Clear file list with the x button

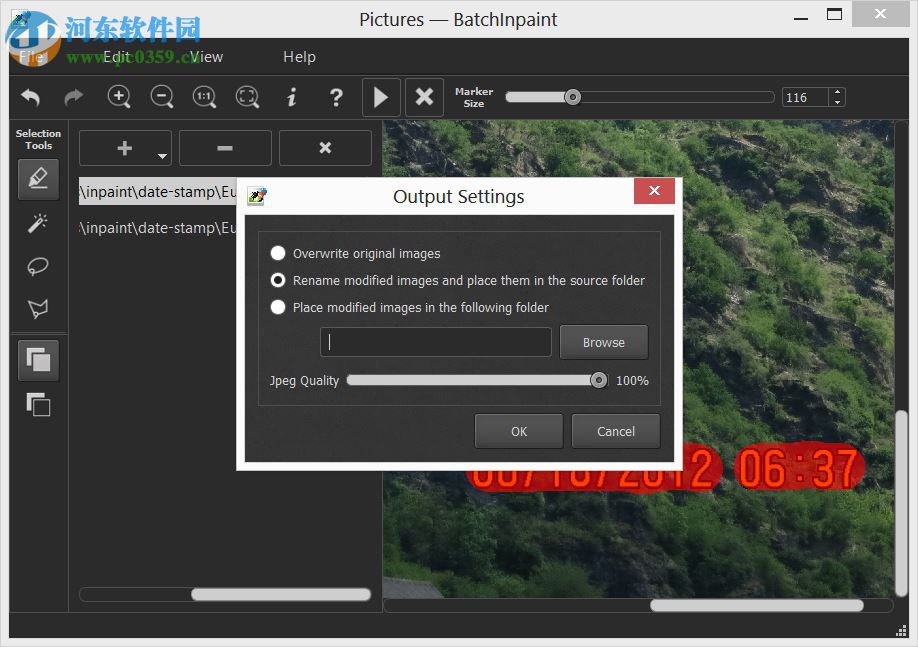click(325, 148)
